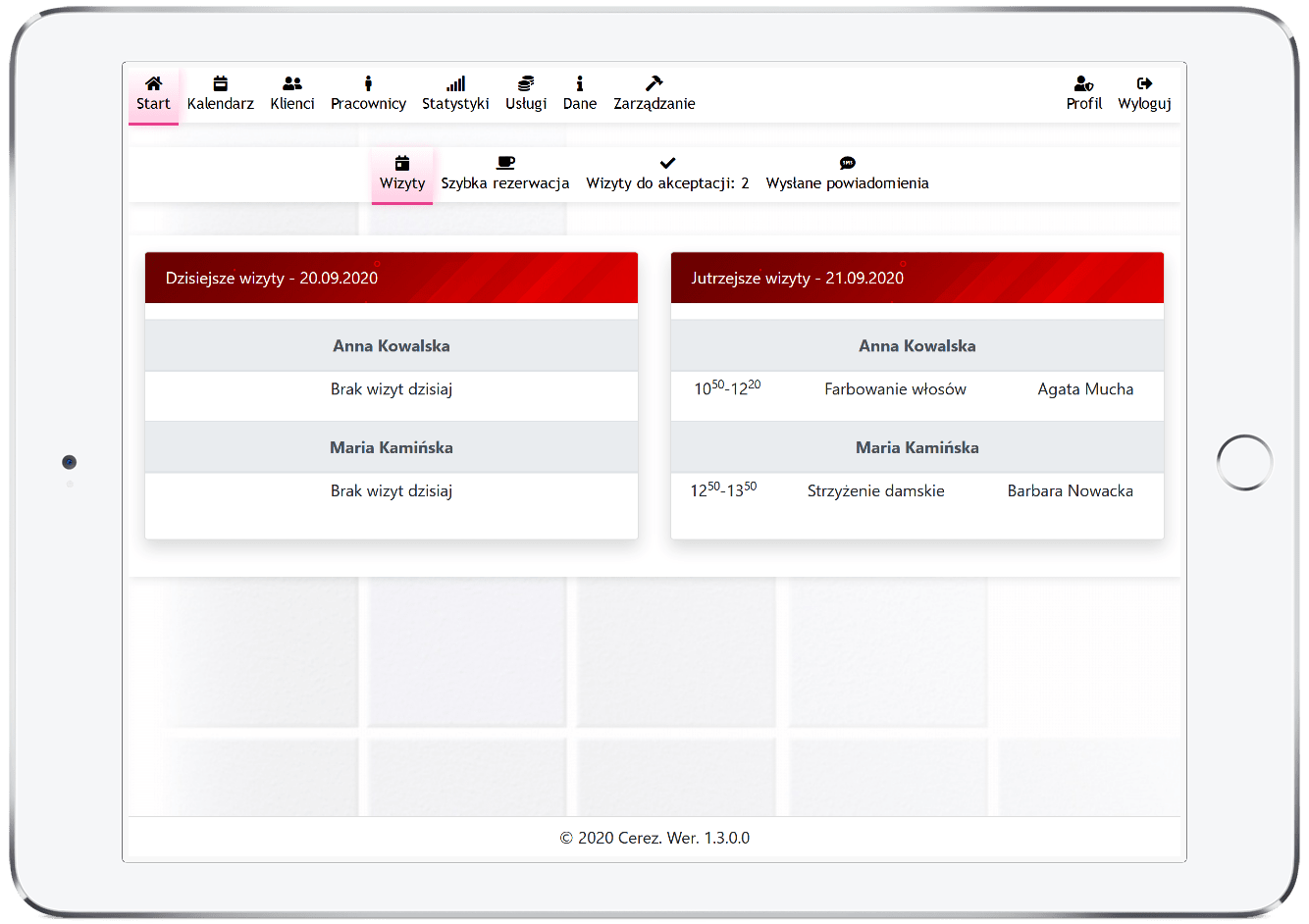This screenshot has width=1309, height=924.
Task: Click Anna Kowalska header under Jutrzejsze wizyty
Action: pyautogui.click(x=916, y=346)
